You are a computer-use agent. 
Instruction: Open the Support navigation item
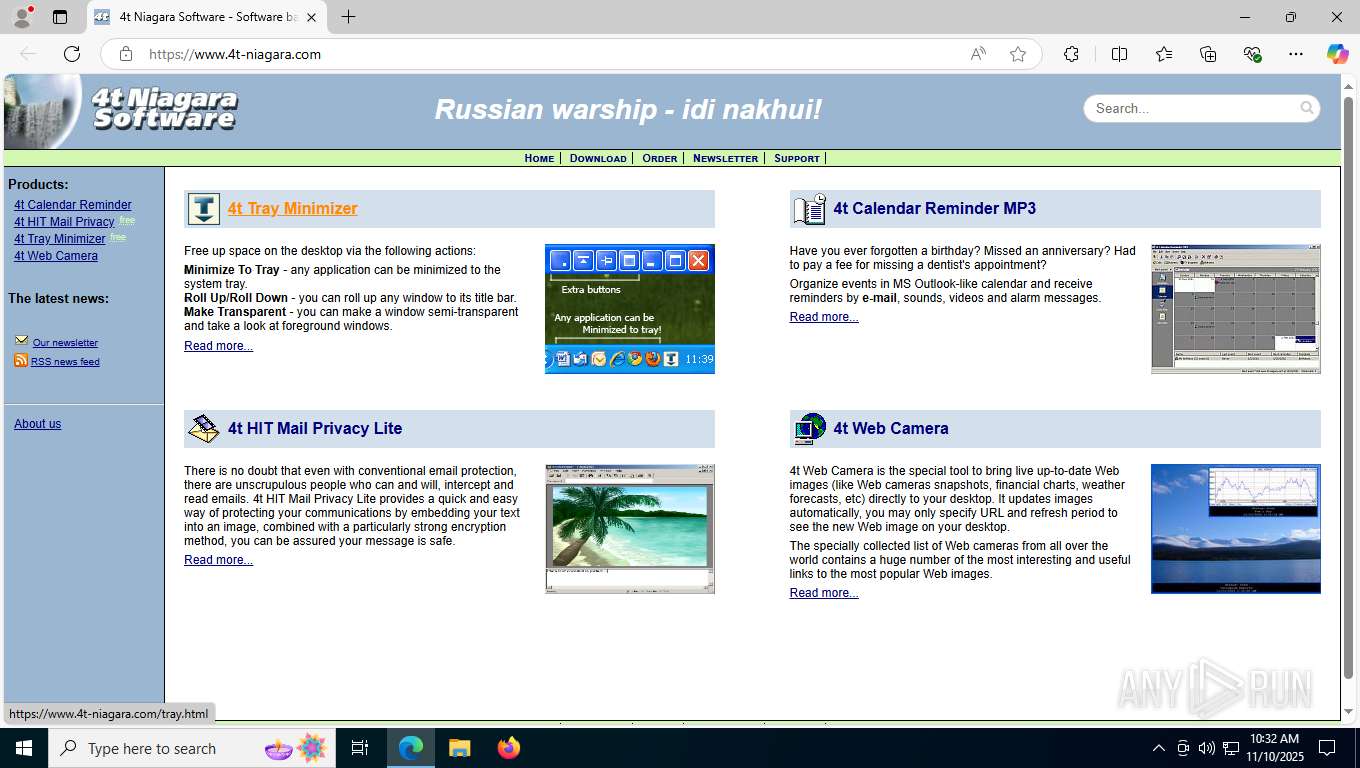[797, 158]
